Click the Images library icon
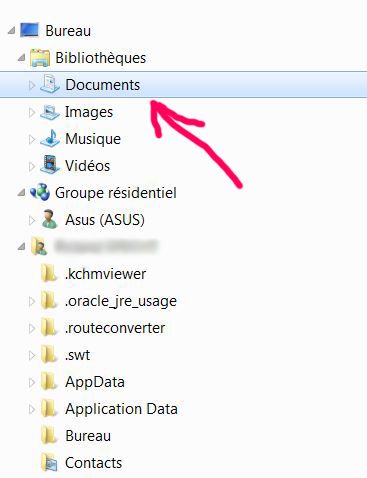The image size is (367, 478). [50, 112]
